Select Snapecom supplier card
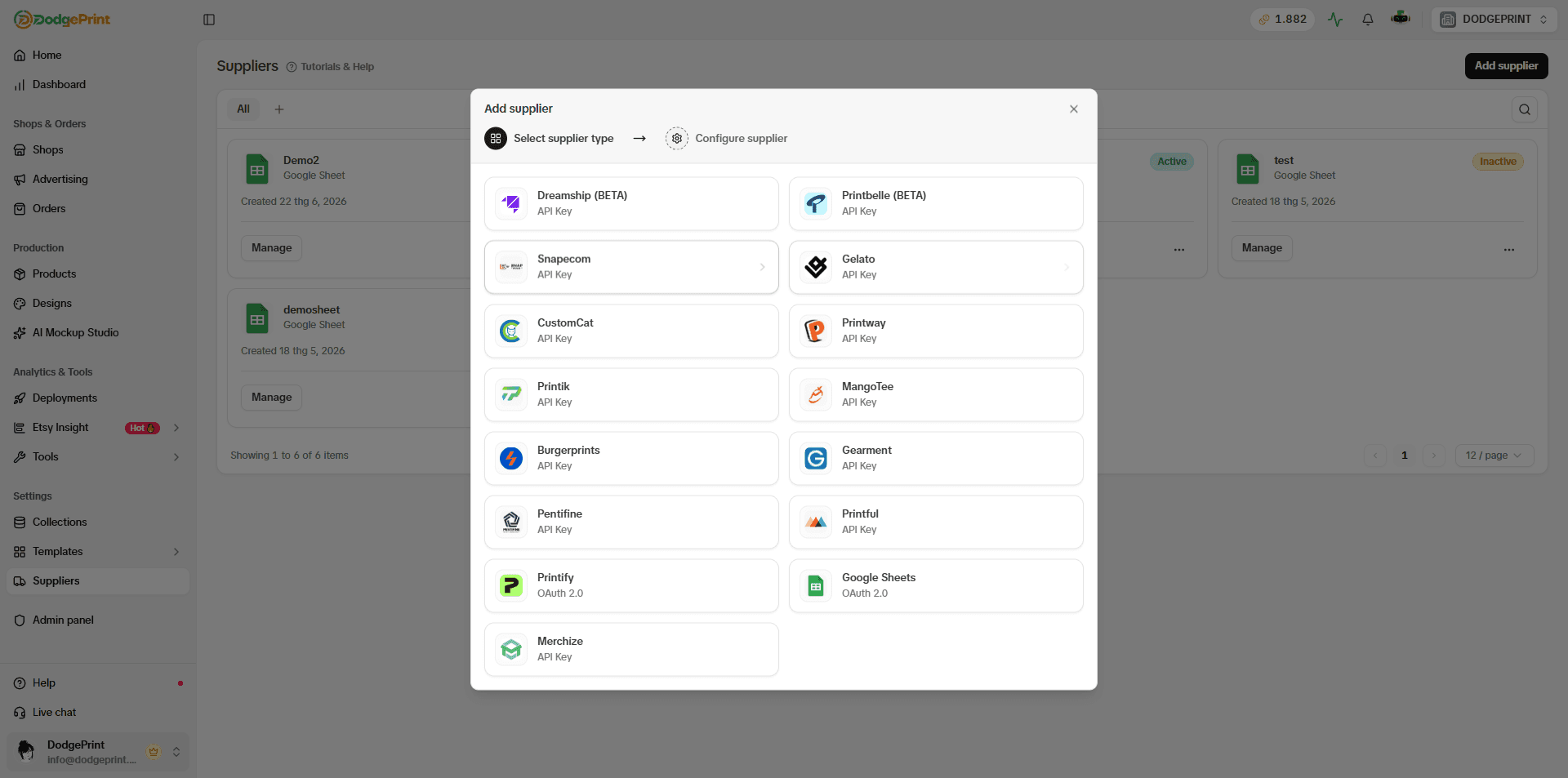1568x778 pixels. point(631,267)
